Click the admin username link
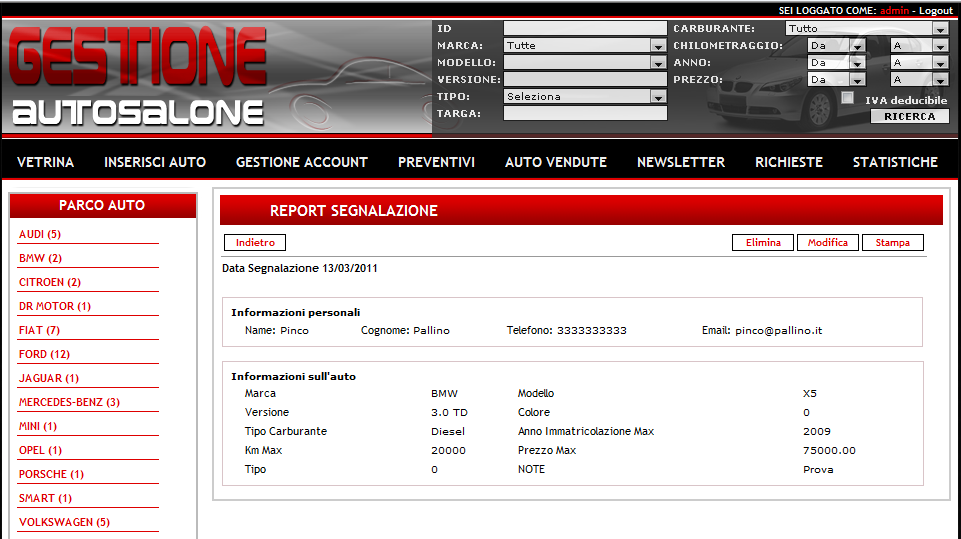The image size is (961, 539). [894, 10]
